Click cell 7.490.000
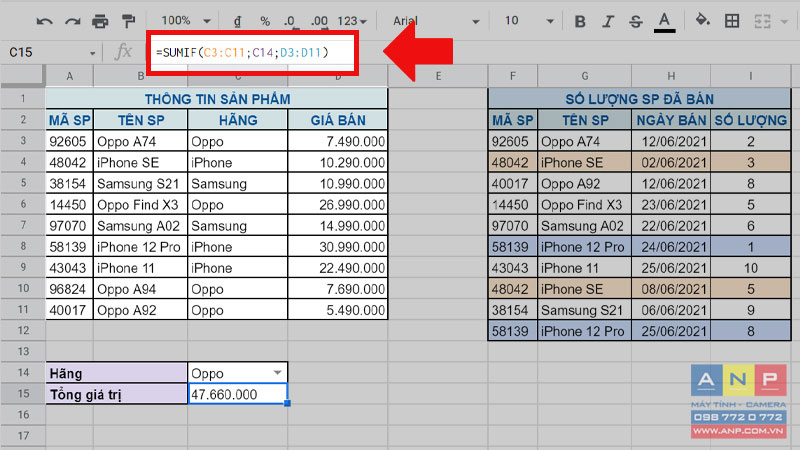This screenshot has height=450, width=800. pos(338,141)
